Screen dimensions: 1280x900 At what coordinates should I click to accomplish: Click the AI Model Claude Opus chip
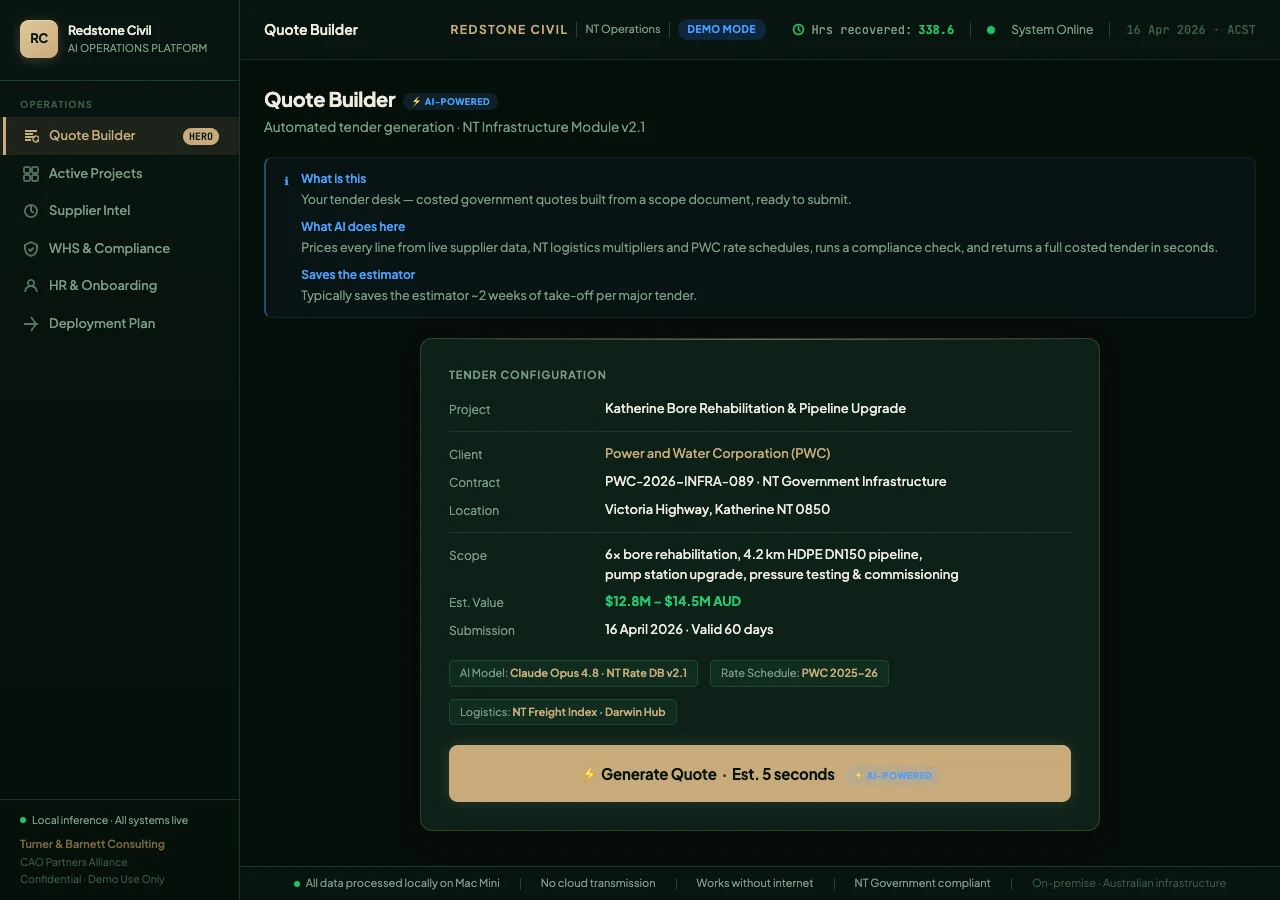(573, 673)
